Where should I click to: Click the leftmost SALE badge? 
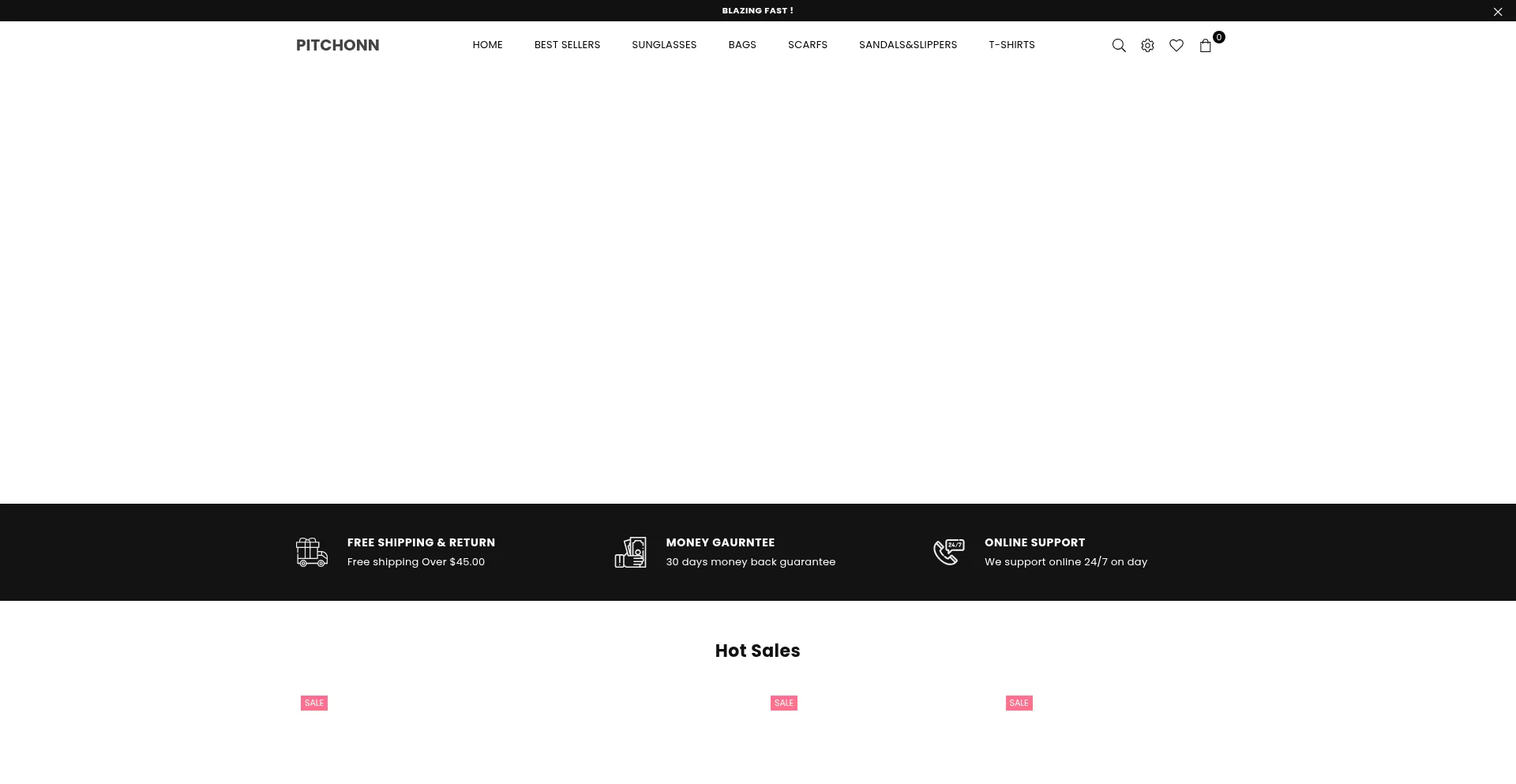click(313, 703)
